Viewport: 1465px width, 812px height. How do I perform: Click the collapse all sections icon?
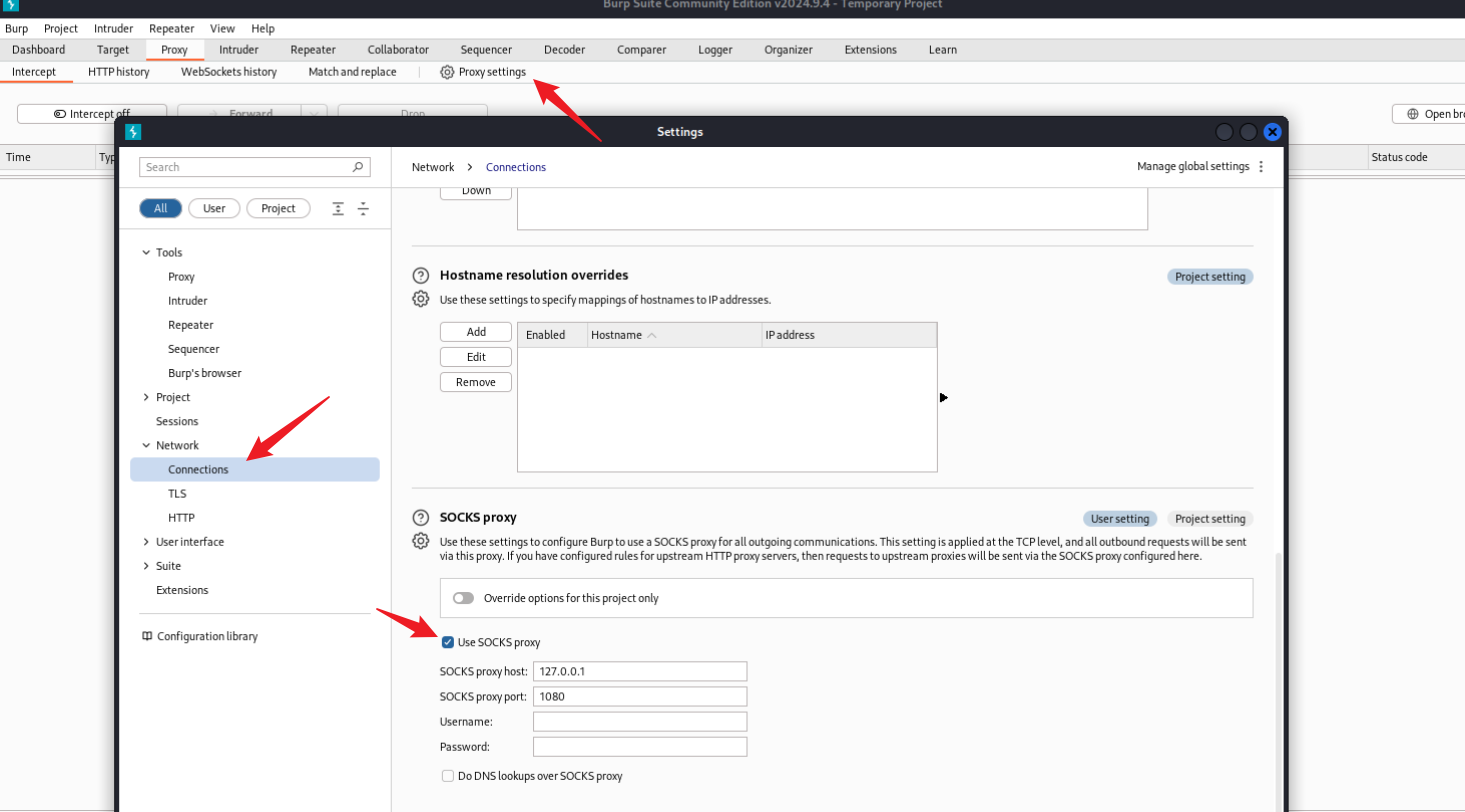363,208
